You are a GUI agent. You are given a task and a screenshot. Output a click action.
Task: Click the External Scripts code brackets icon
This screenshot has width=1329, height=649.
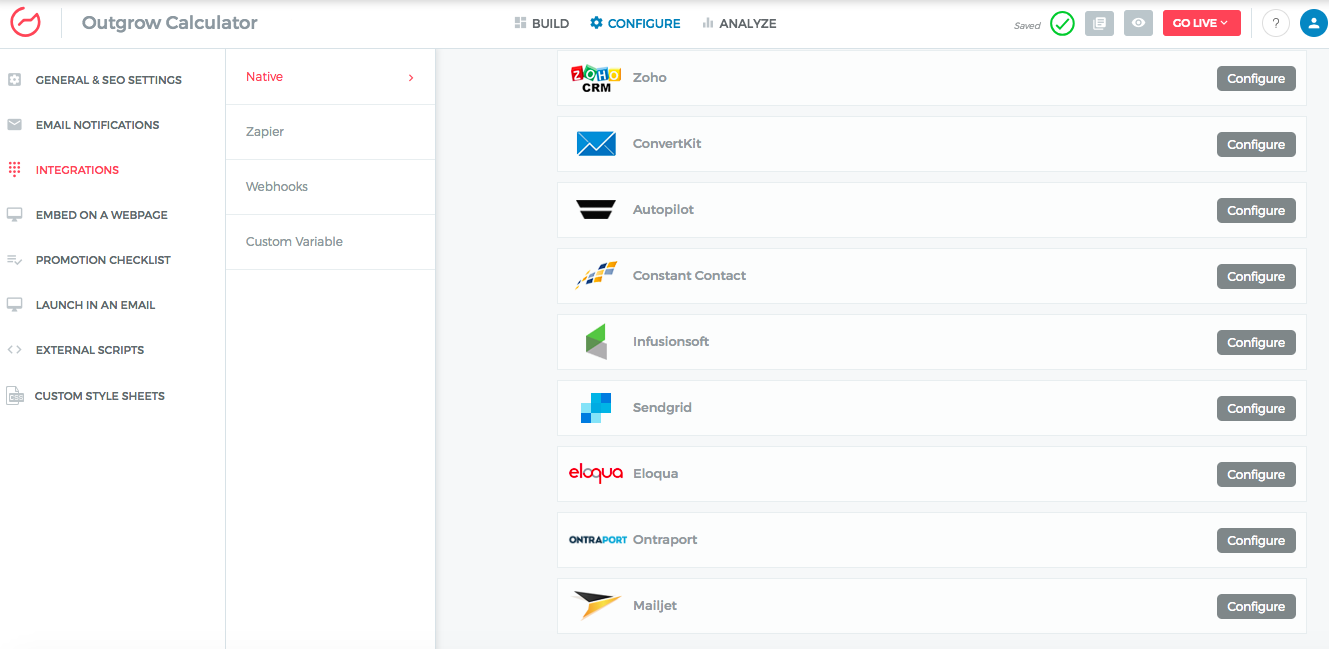(14, 350)
